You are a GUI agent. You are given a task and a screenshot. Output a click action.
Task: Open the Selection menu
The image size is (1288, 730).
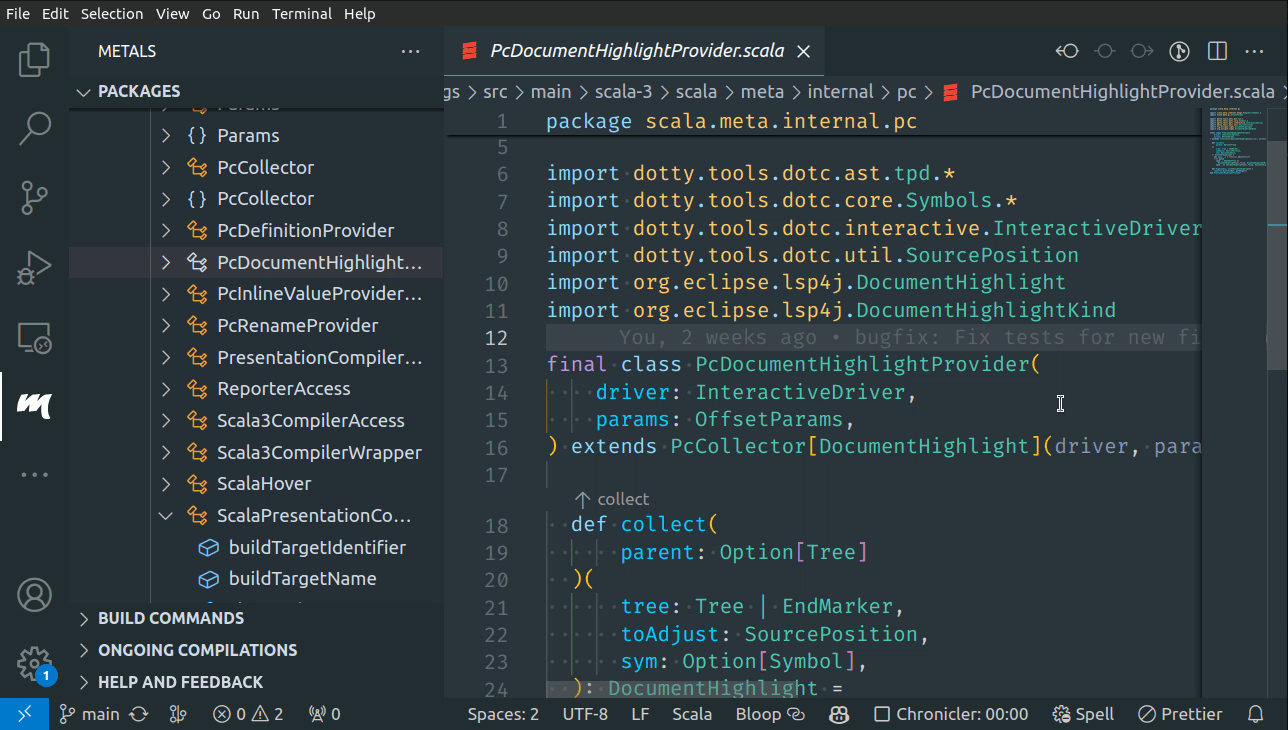coord(112,14)
